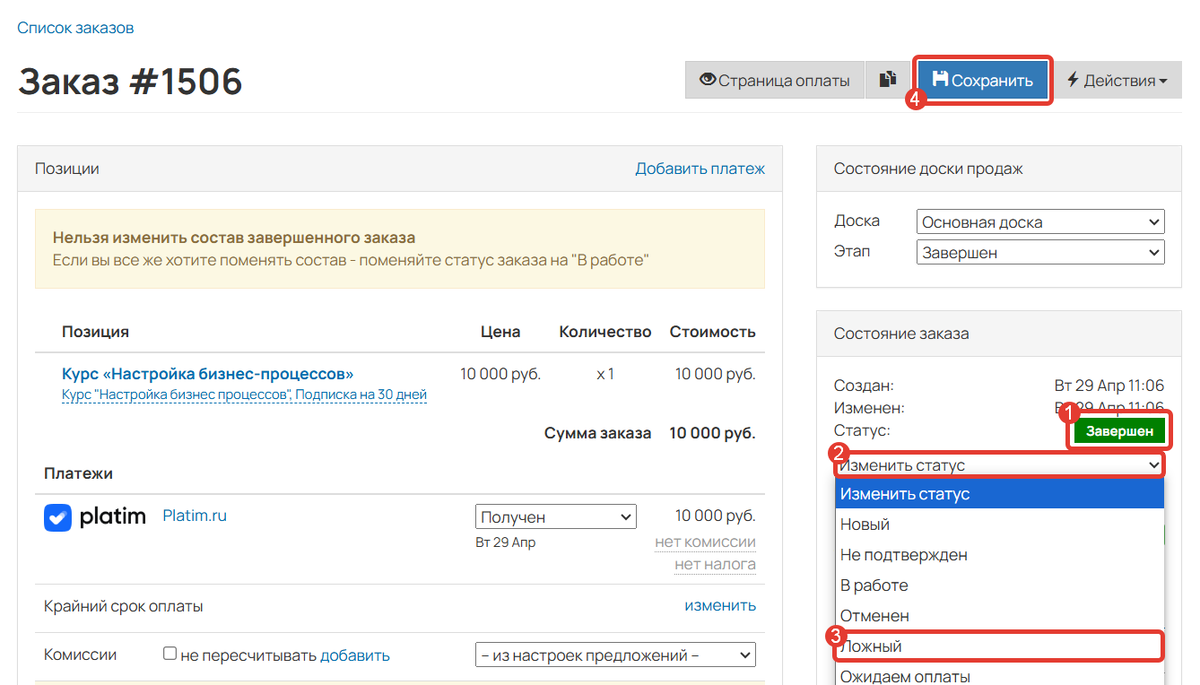Select status option Ложный
This screenshot has width=1200, height=685.
(x=1000, y=646)
